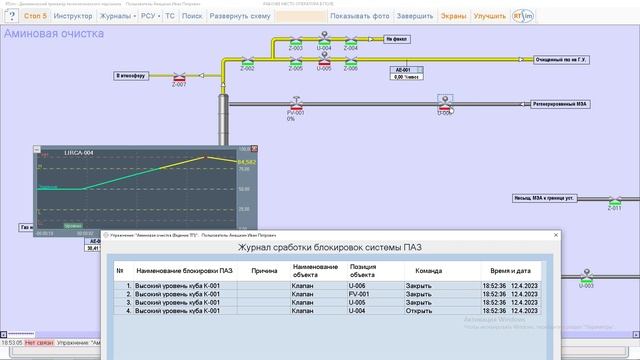
Task: Click the Регенерированный МЭА label
Action: (560, 104)
